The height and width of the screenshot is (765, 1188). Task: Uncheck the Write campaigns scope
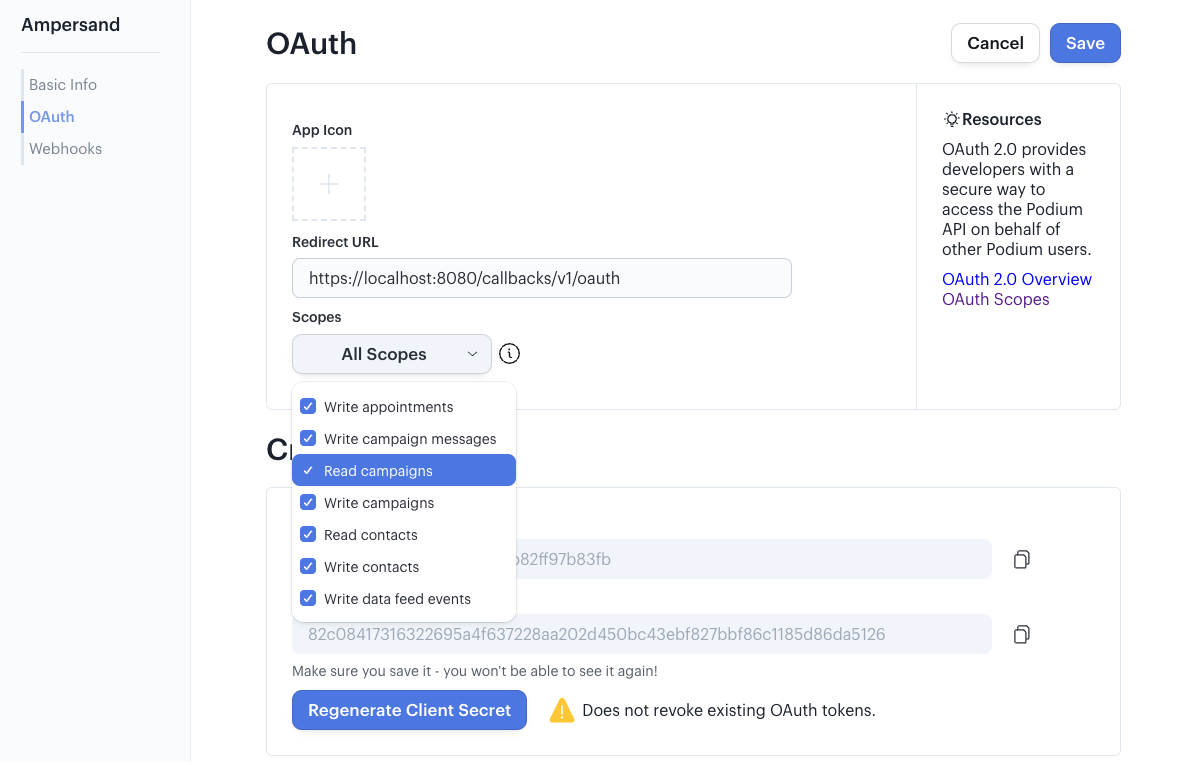click(308, 503)
